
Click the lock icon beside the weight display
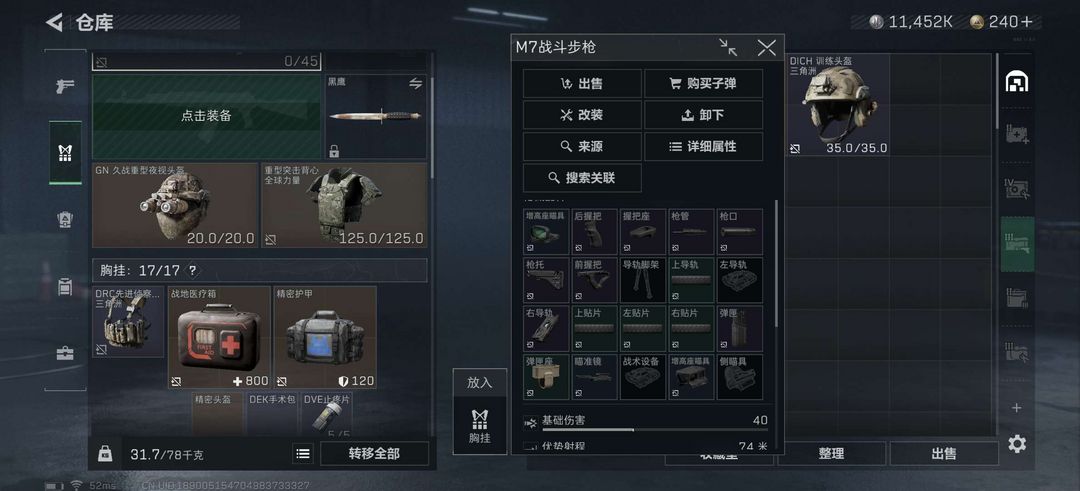(105, 454)
